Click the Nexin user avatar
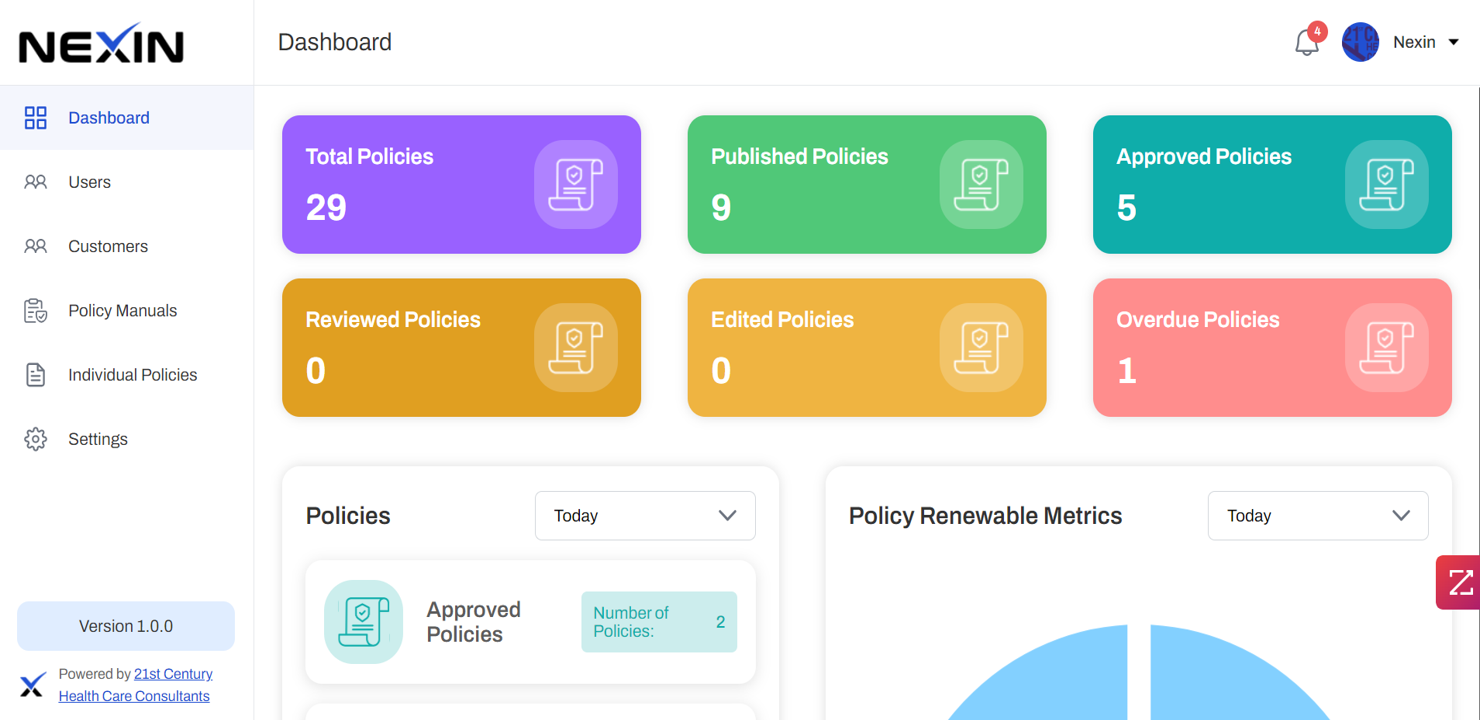 click(x=1360, y=42)
